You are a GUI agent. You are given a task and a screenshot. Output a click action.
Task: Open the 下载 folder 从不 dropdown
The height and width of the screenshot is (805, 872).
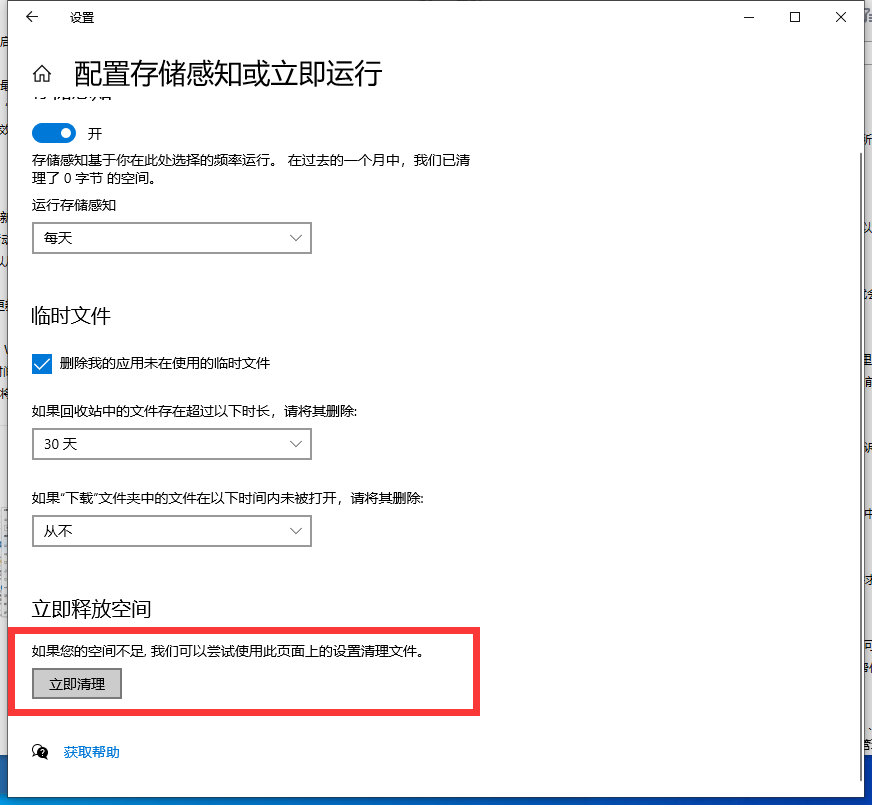(171, 531)
